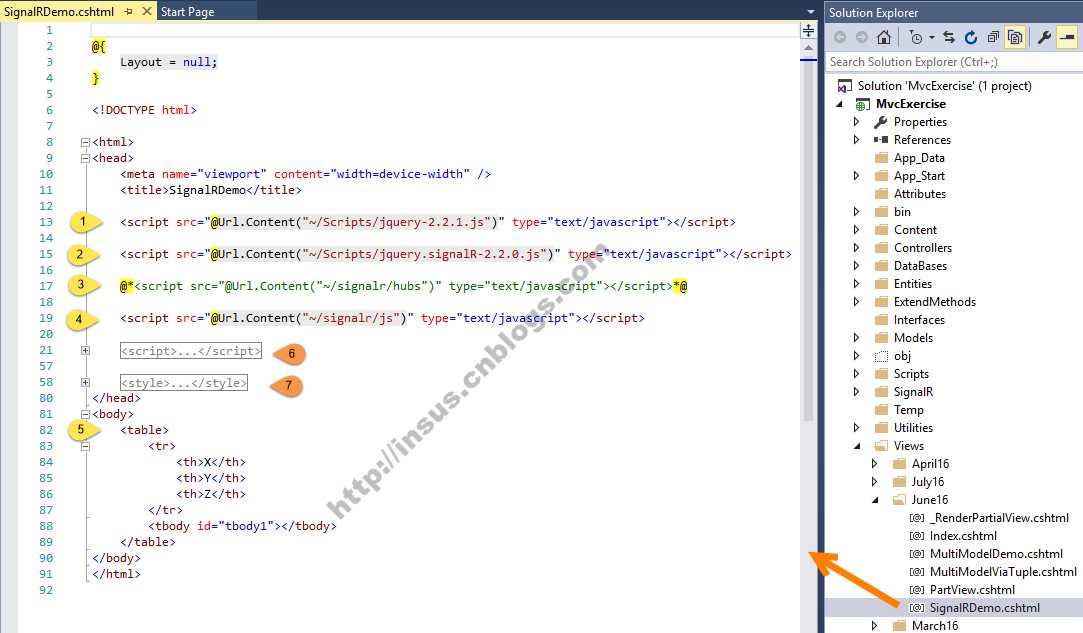The width and height of the screenshot is (1083, 633).
Task: Click the collapsed <script>...</script> placeholder
Action: pyautogui.click(x=191, y=351)
